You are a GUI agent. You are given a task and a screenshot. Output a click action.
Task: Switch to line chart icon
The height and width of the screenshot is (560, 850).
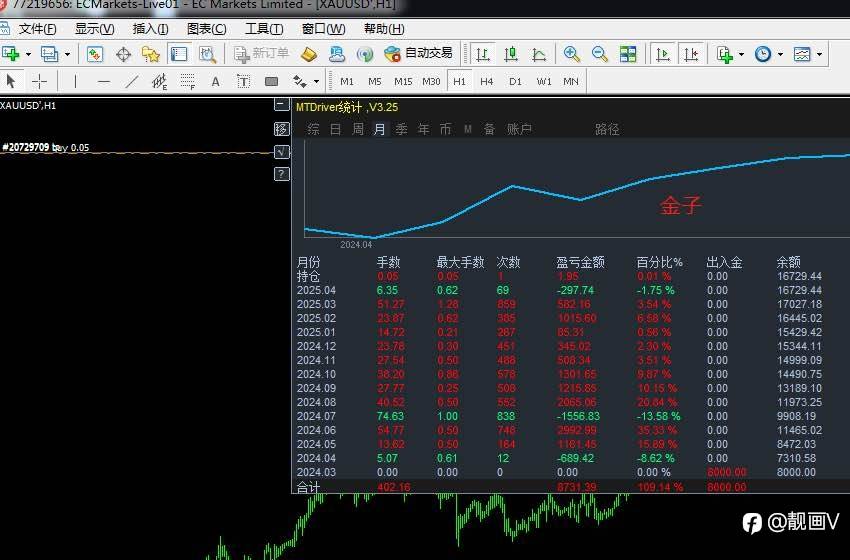point(539,54)
